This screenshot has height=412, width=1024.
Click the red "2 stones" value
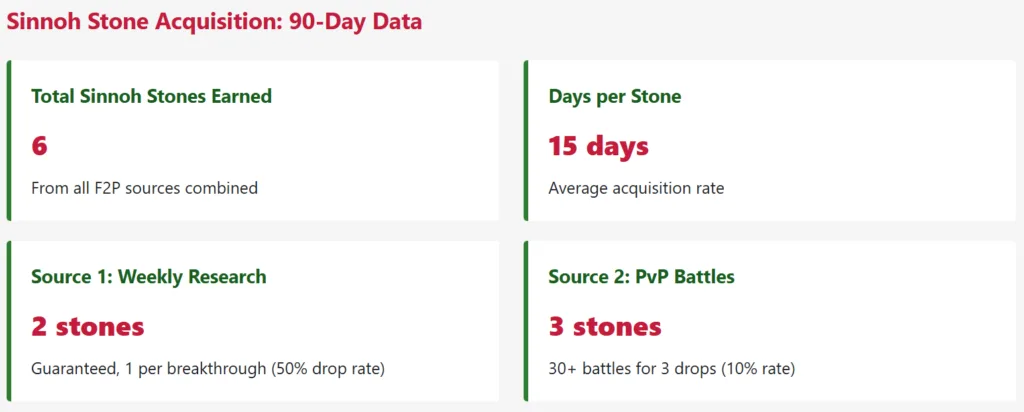88,326
